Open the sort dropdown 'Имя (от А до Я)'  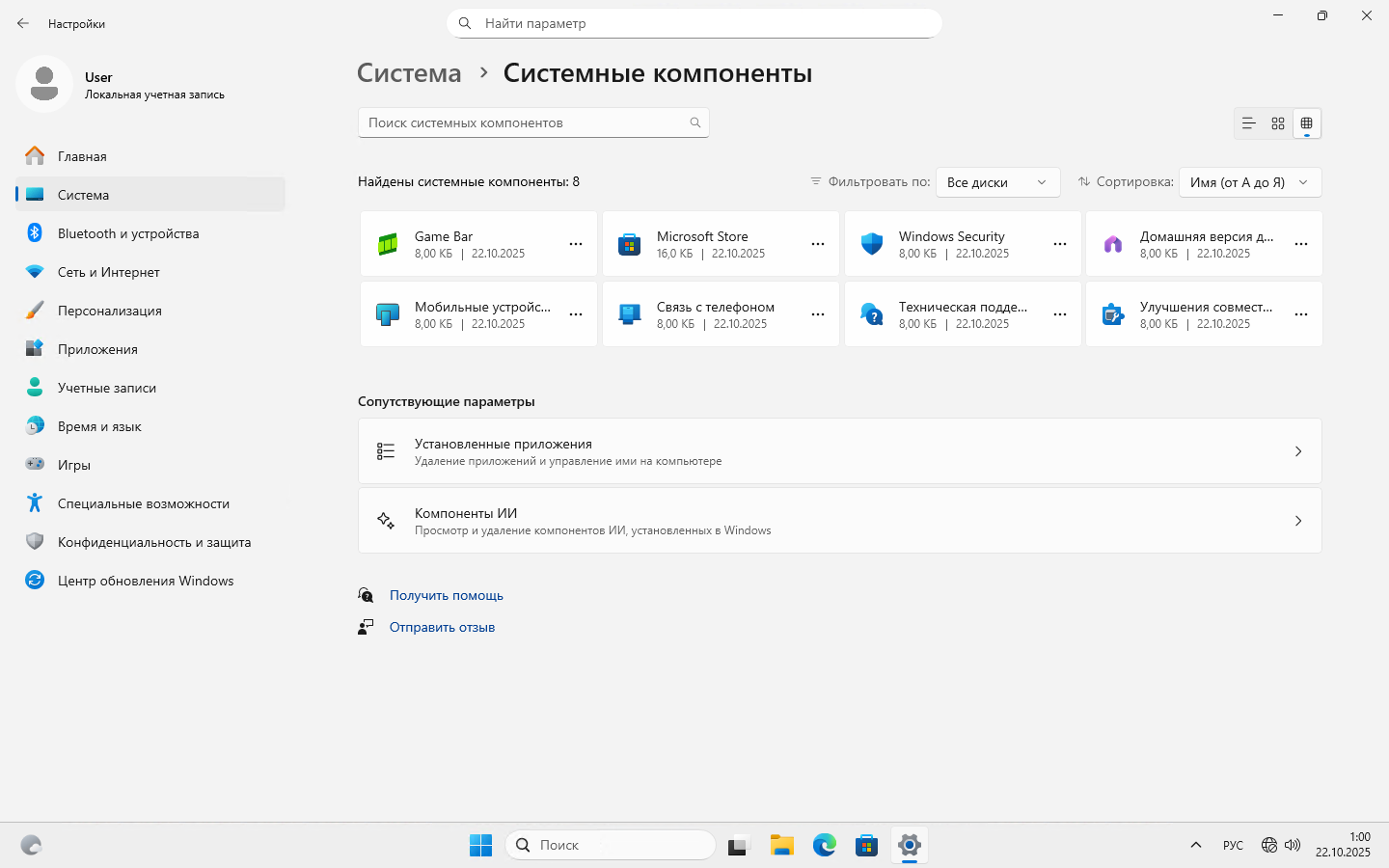click(1249, 182)
